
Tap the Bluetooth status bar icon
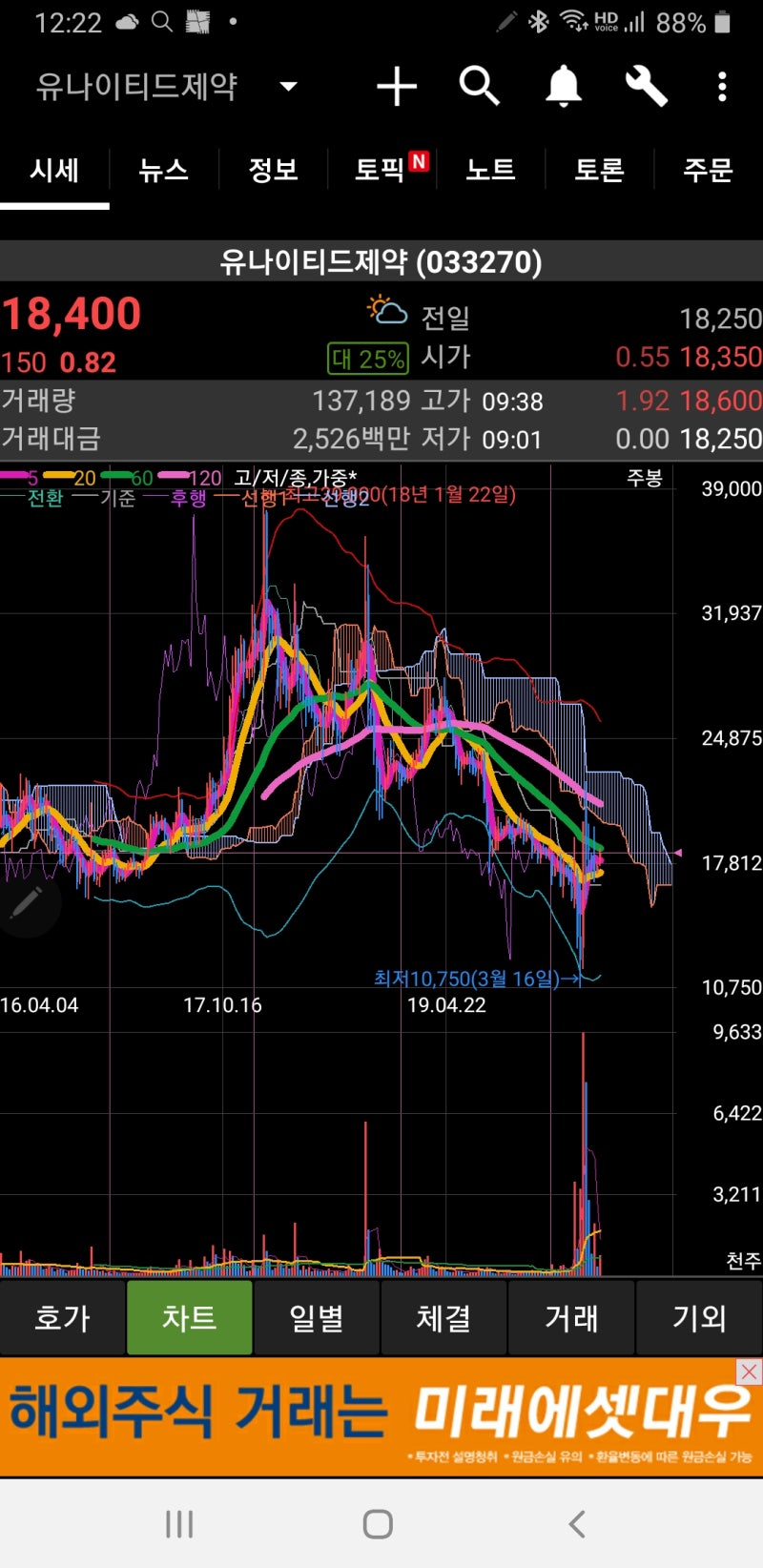tap(539, 21)
